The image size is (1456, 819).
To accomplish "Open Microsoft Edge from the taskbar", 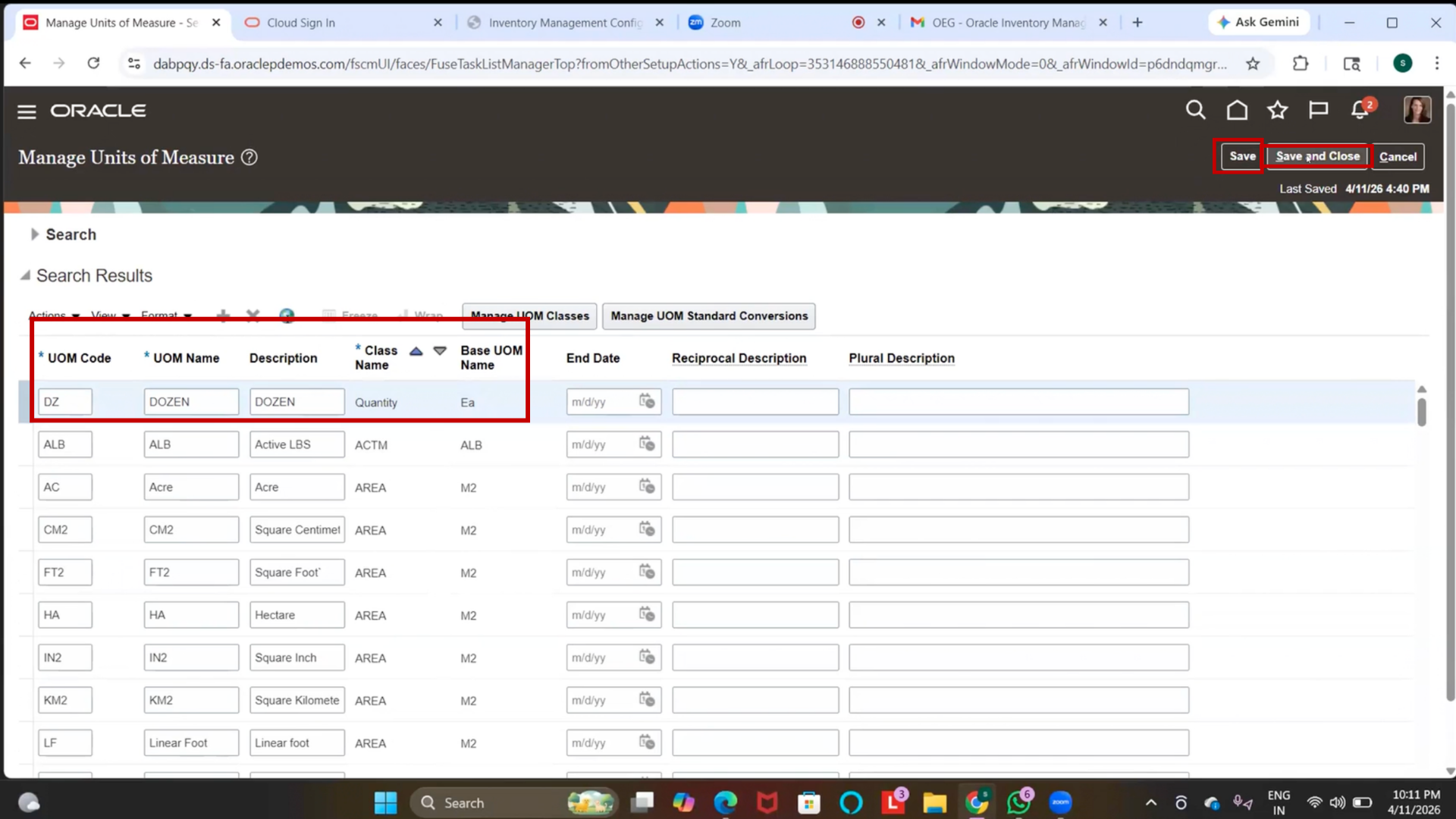I will pyautogui.click(x=726, y=802).
